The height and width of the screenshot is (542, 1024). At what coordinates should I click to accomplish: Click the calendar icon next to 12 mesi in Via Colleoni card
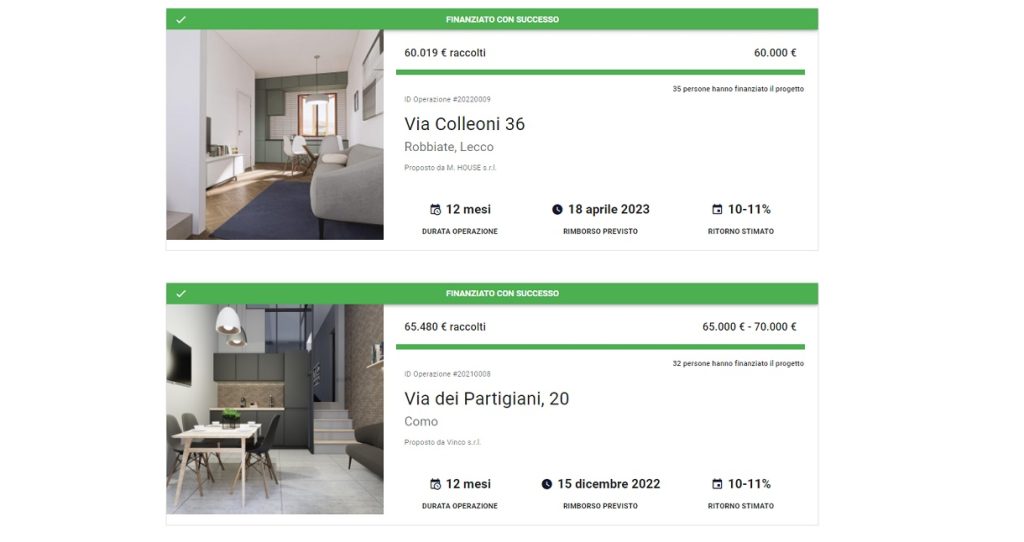pos(435,210)
